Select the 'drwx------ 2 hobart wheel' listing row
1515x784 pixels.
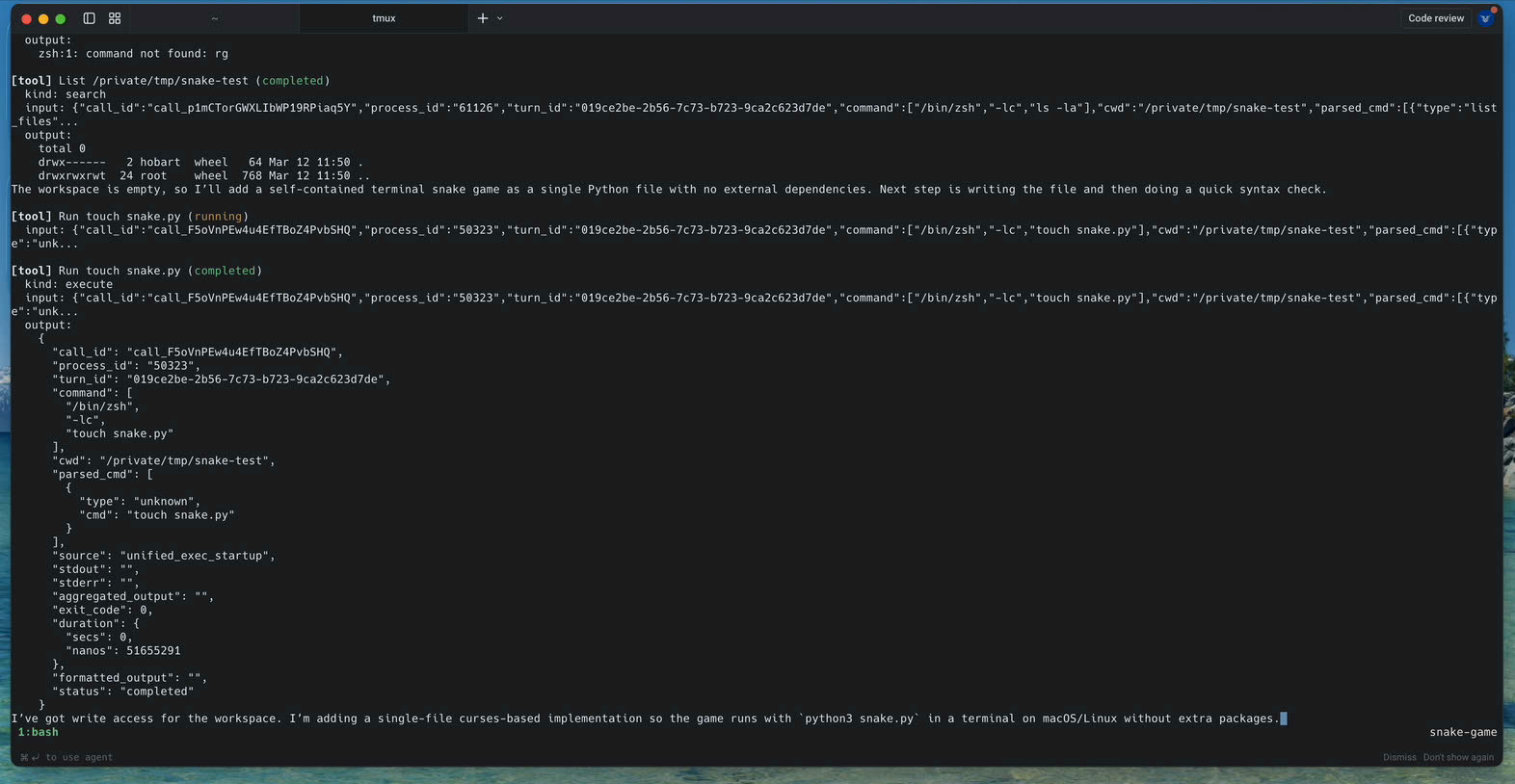(x=200, y=162)
